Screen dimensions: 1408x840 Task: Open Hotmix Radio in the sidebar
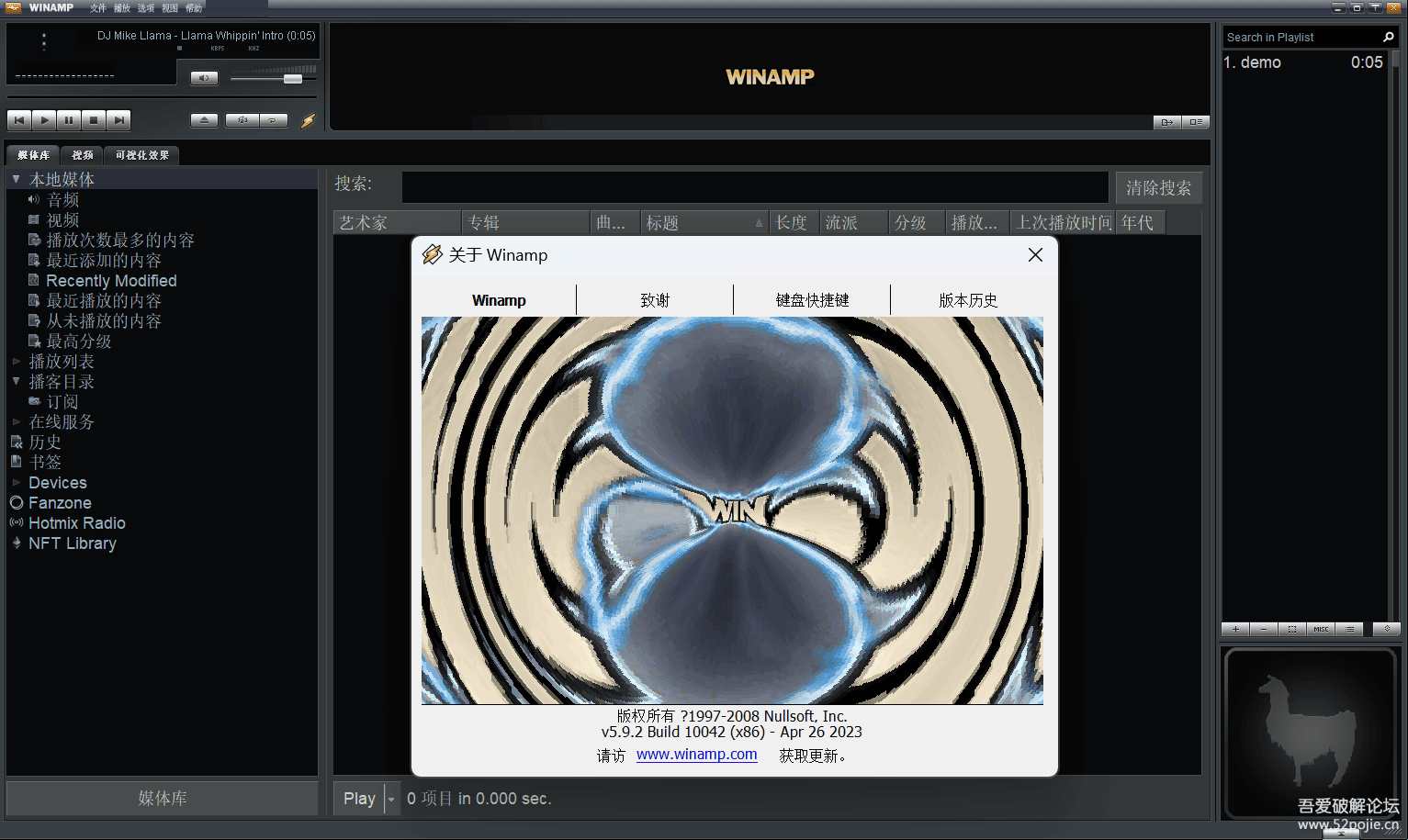click(x=76, y=522)
